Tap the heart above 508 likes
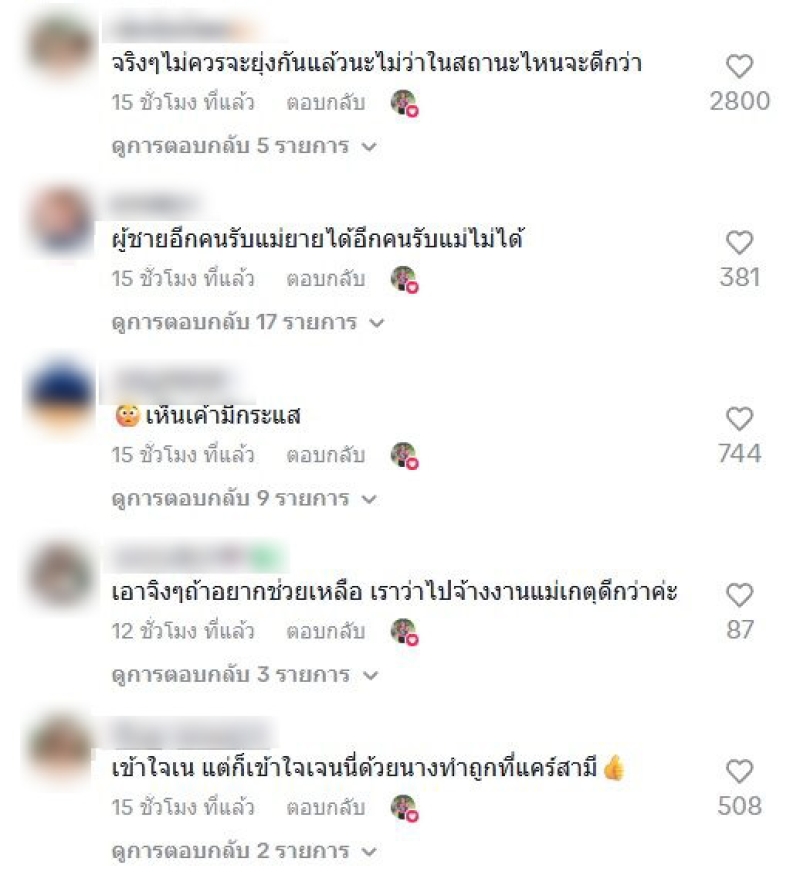800x872 pixels. [739, 771]
